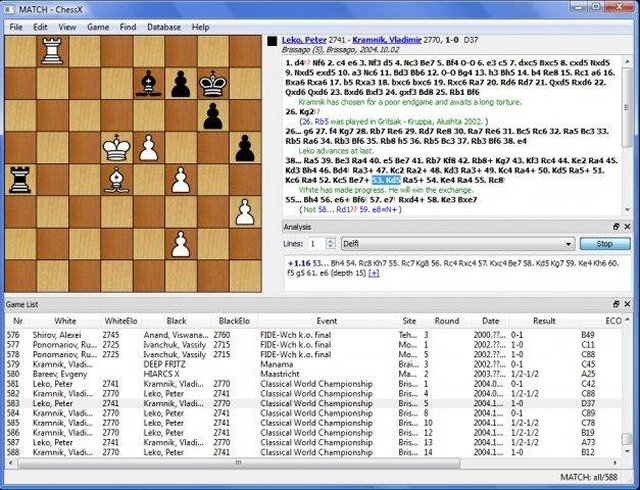
Task: Click the black bishop on e7
Action: pyautogui.click(x=149, y=83)
